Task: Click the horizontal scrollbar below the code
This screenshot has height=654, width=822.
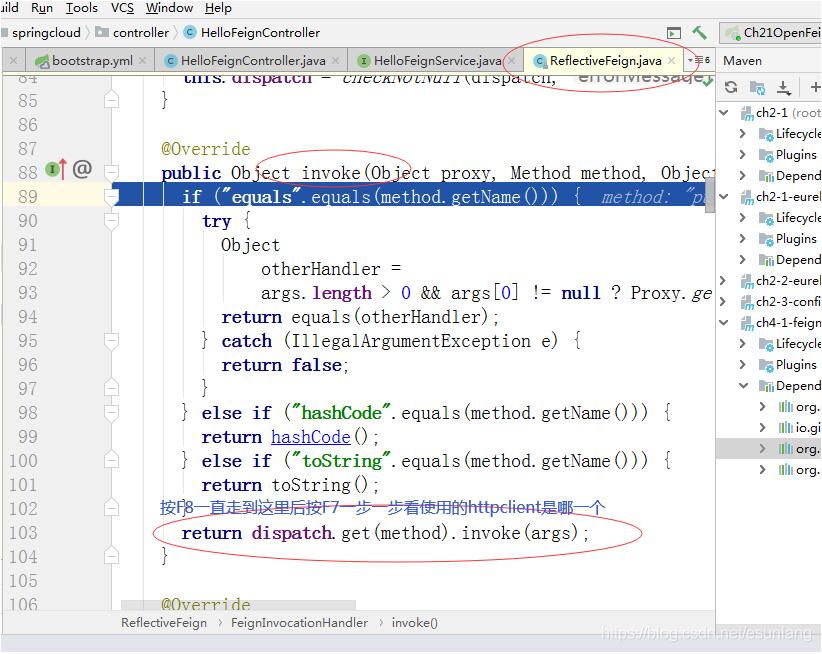Action: (x=238, y=605)
